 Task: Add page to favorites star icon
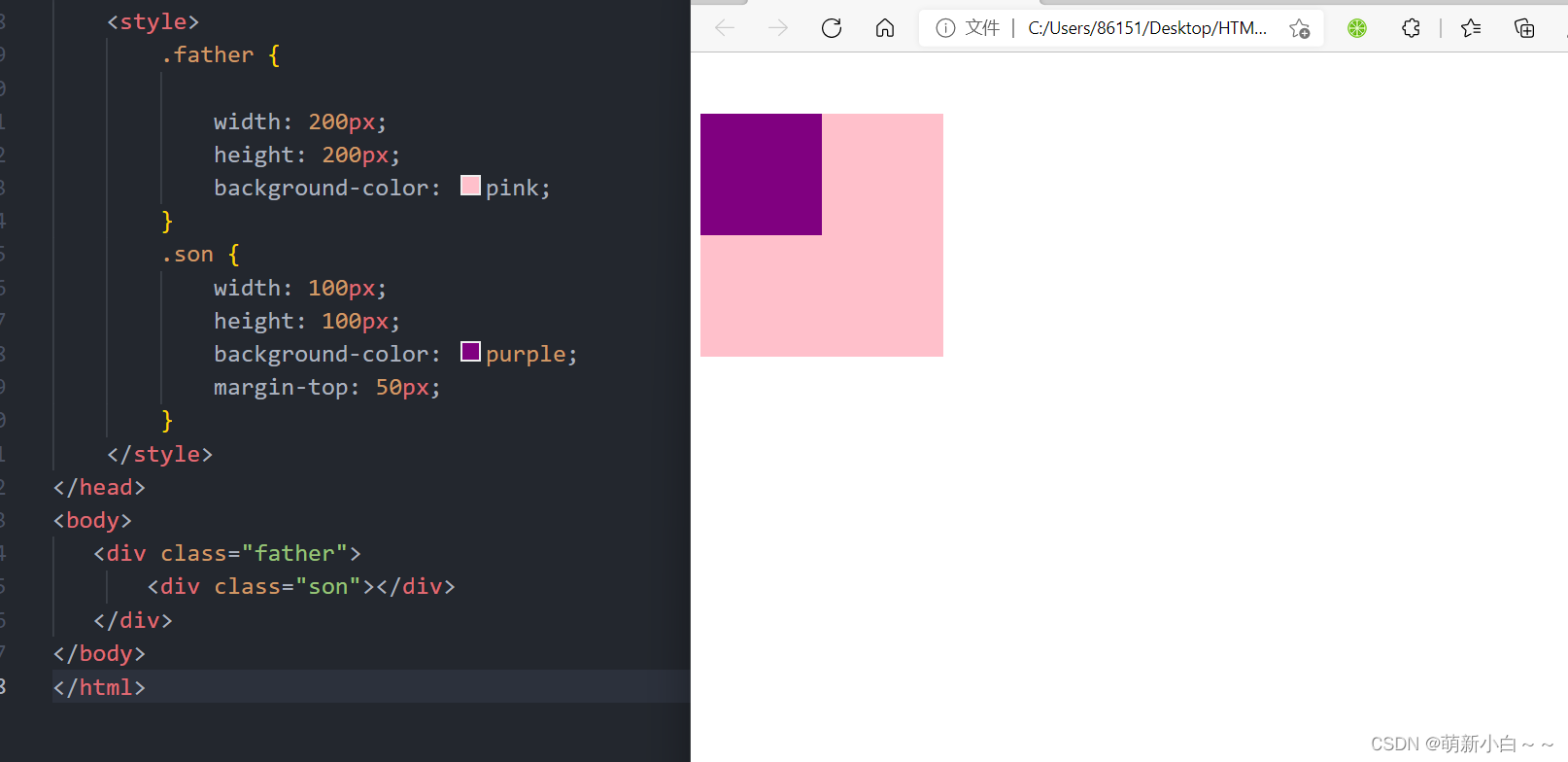[1300, 28]
